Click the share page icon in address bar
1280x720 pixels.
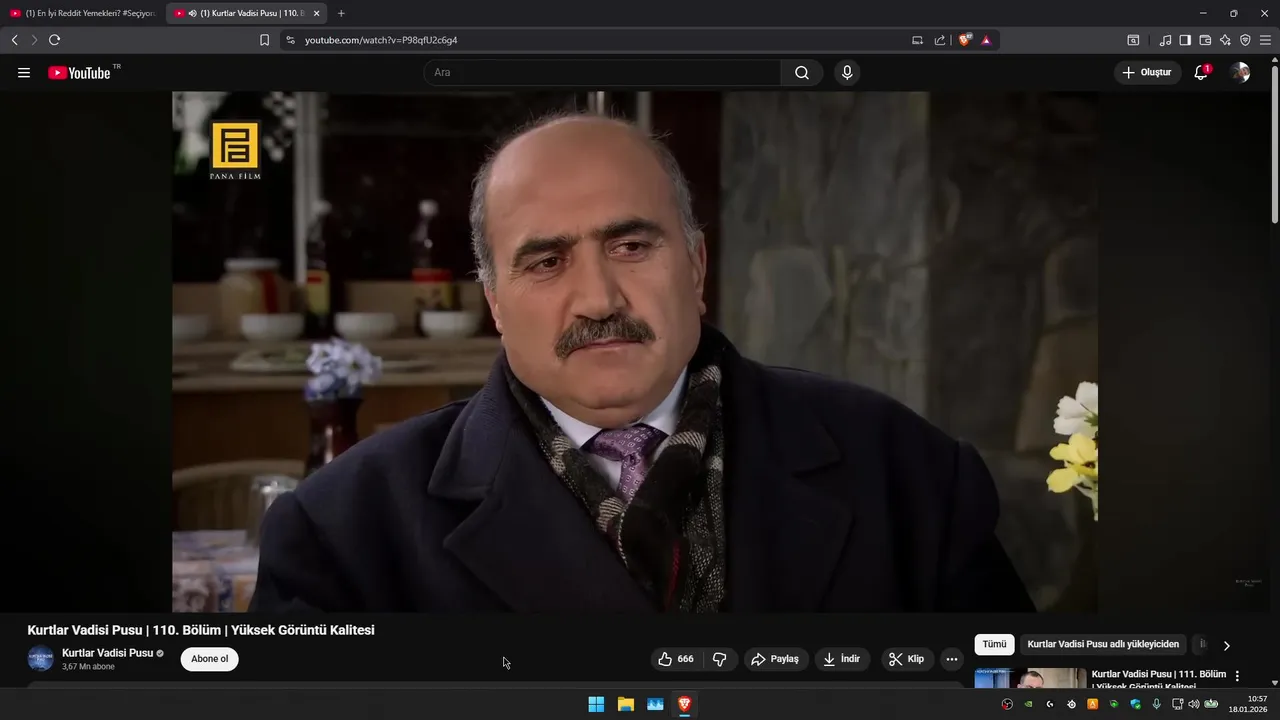(940, 40)
